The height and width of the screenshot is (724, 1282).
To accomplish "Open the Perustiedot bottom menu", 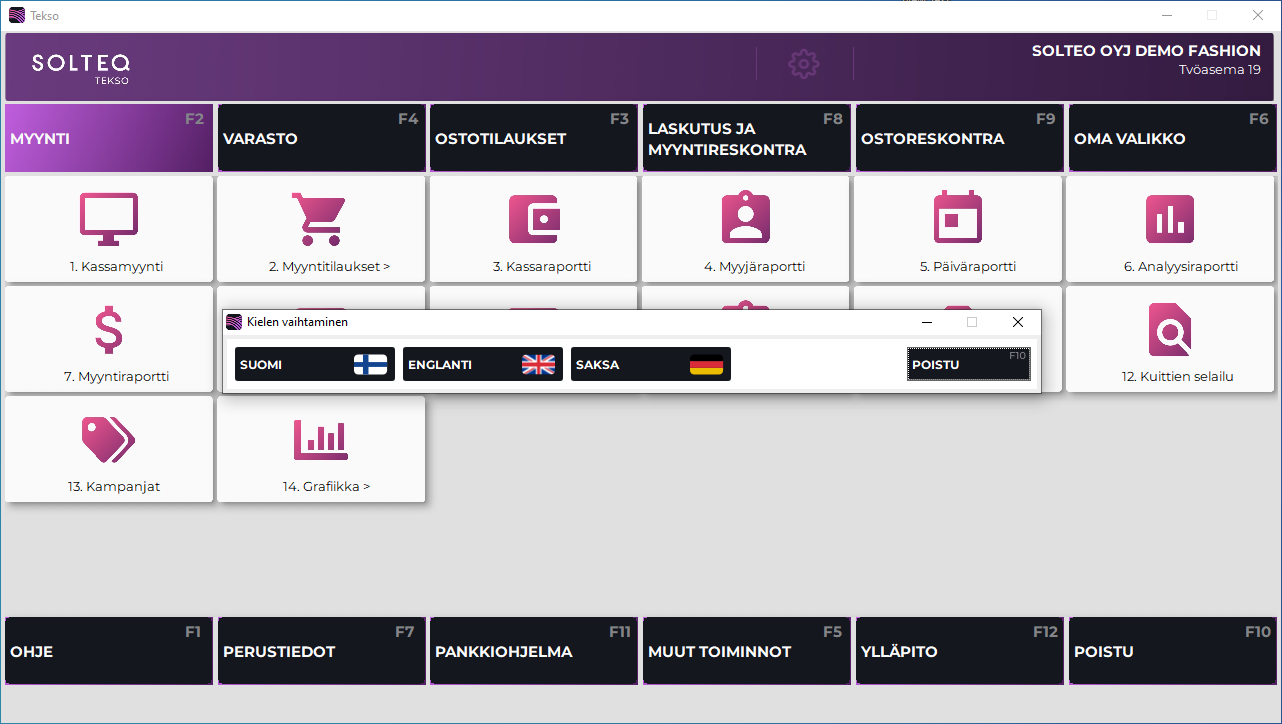I will coord(320,651).
